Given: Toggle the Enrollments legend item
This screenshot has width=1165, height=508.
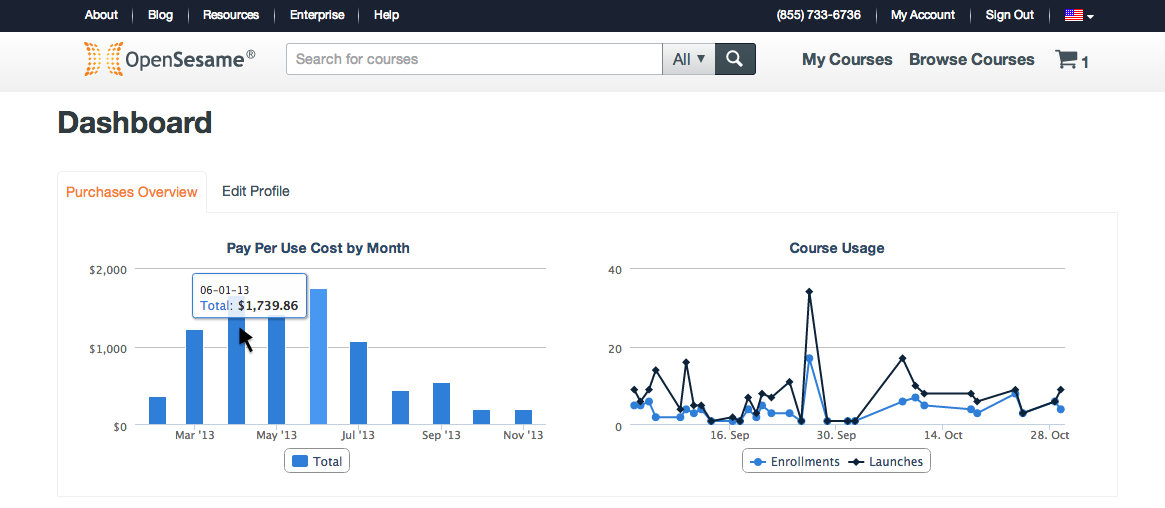Looking at the screenshot, I should click(795, 461).
